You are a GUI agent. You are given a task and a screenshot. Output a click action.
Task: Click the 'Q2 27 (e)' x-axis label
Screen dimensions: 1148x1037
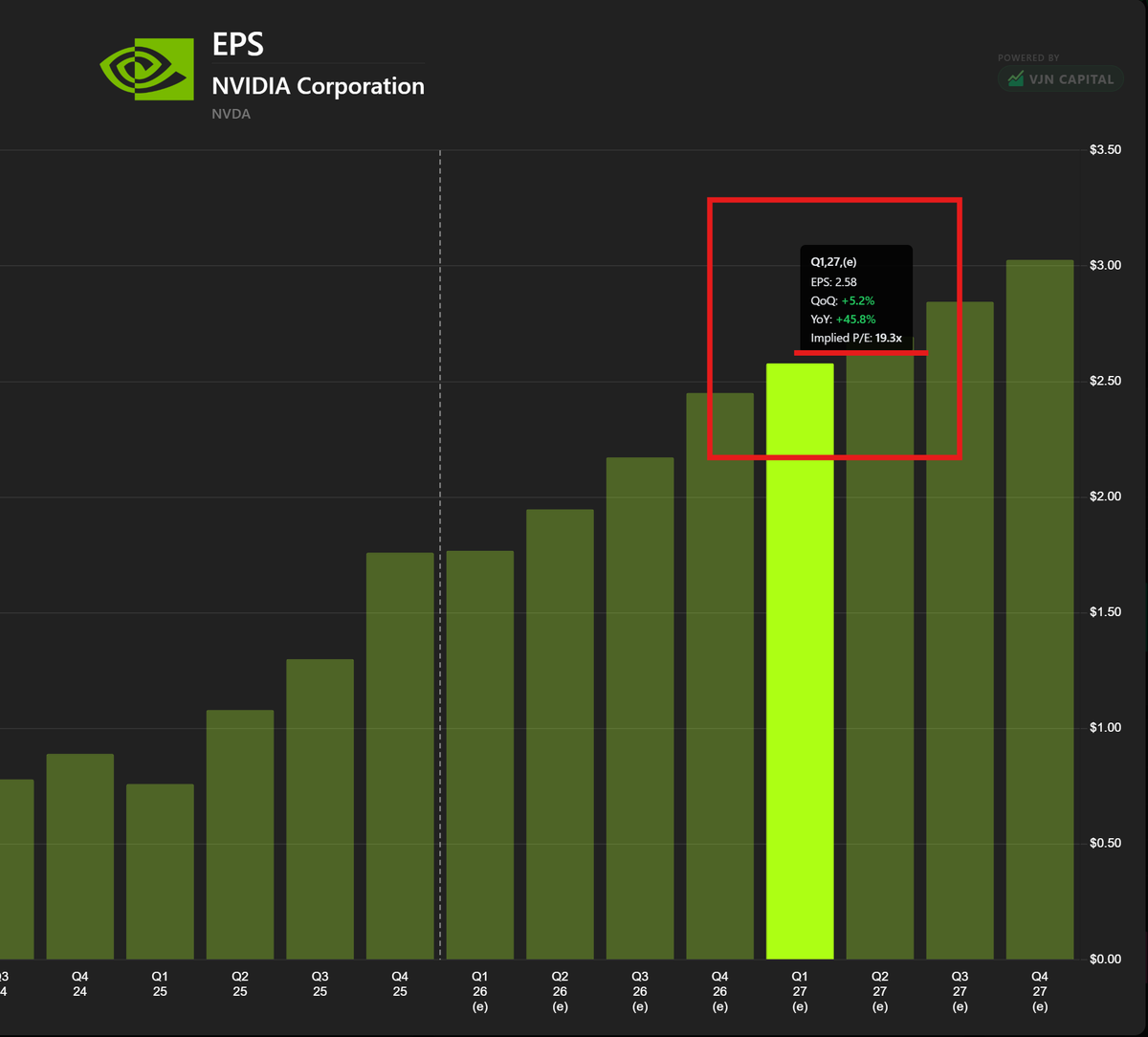pos(879,992)
